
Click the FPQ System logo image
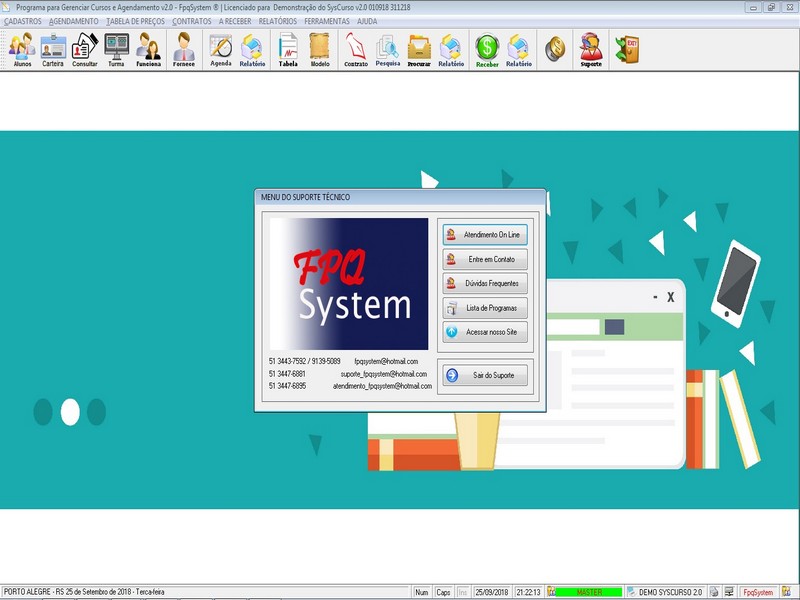click(x=349, y=284)
